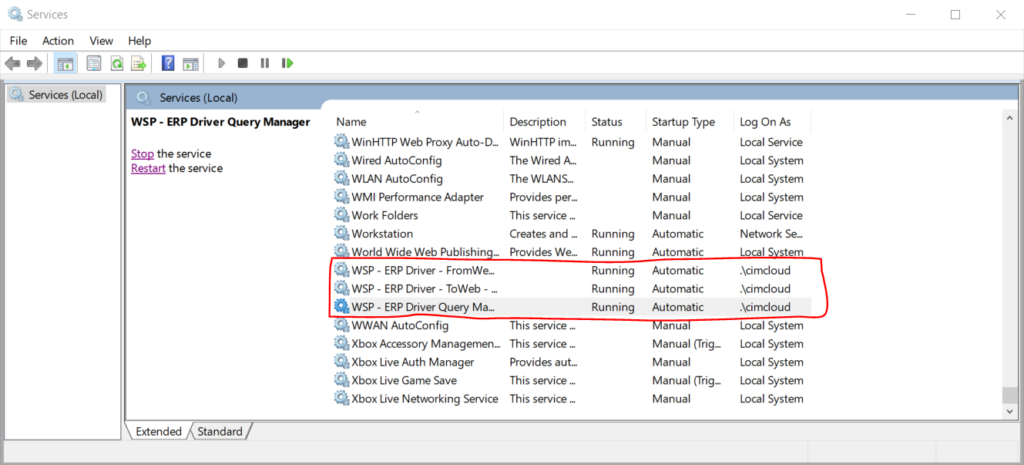Click the vertical scrollbar thumb in services list

tap(1010, 396)
